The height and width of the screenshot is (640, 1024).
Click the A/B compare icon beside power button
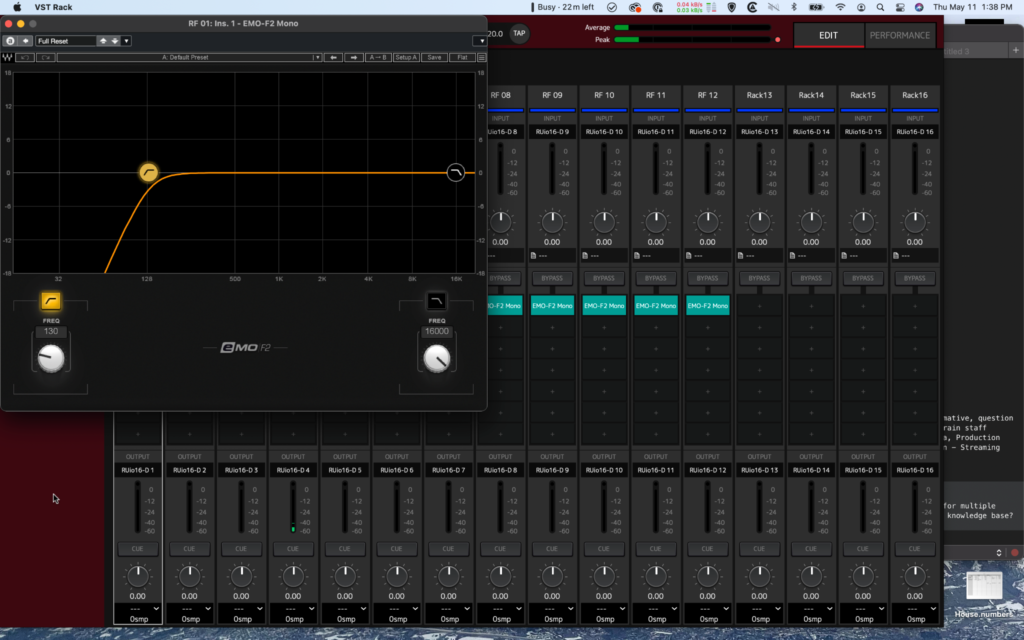click(25, 41)
